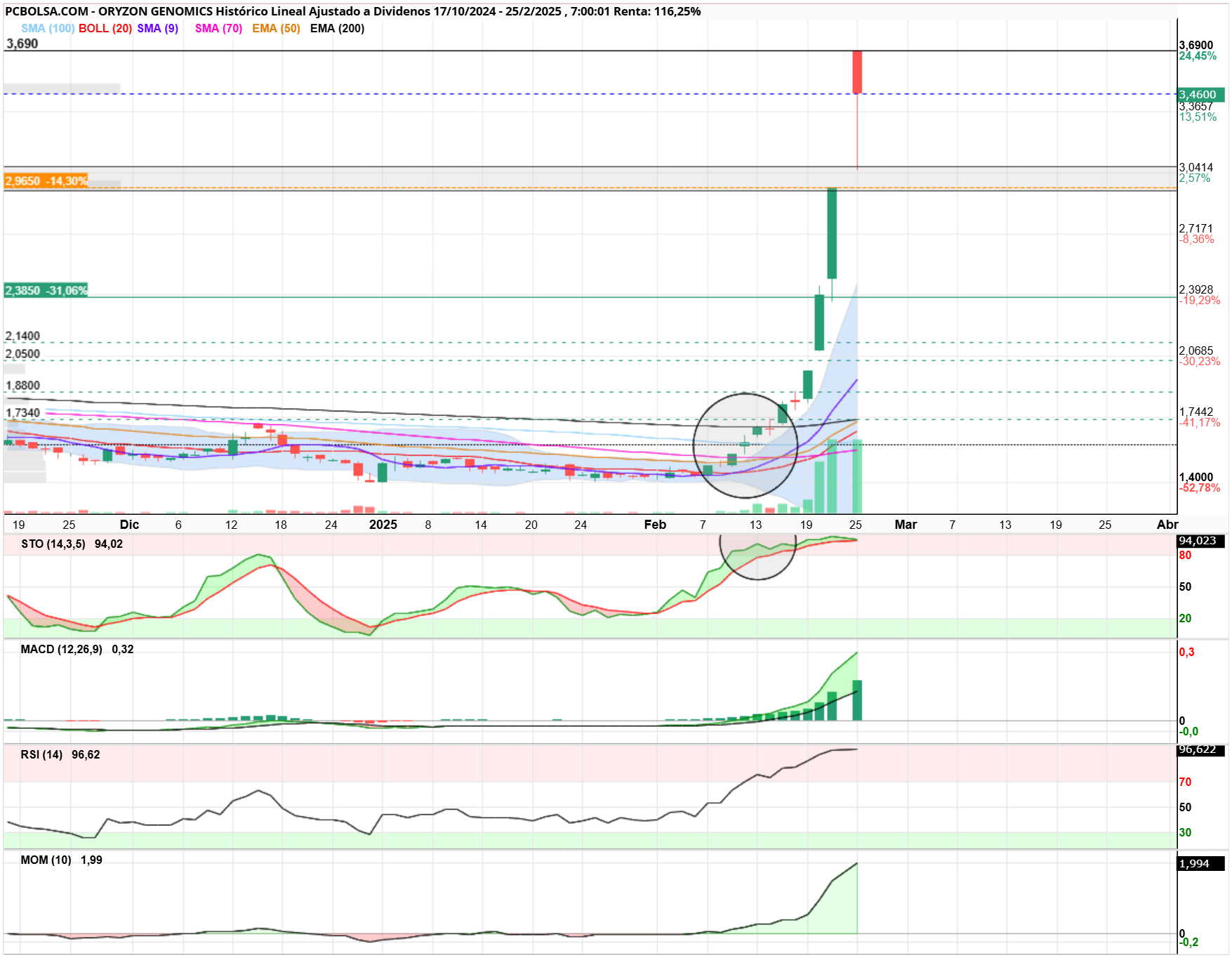Click the -52,78% percentage on price axis
The width and height of the screenshot is (1232, 958).
[x=1200, y=488]
